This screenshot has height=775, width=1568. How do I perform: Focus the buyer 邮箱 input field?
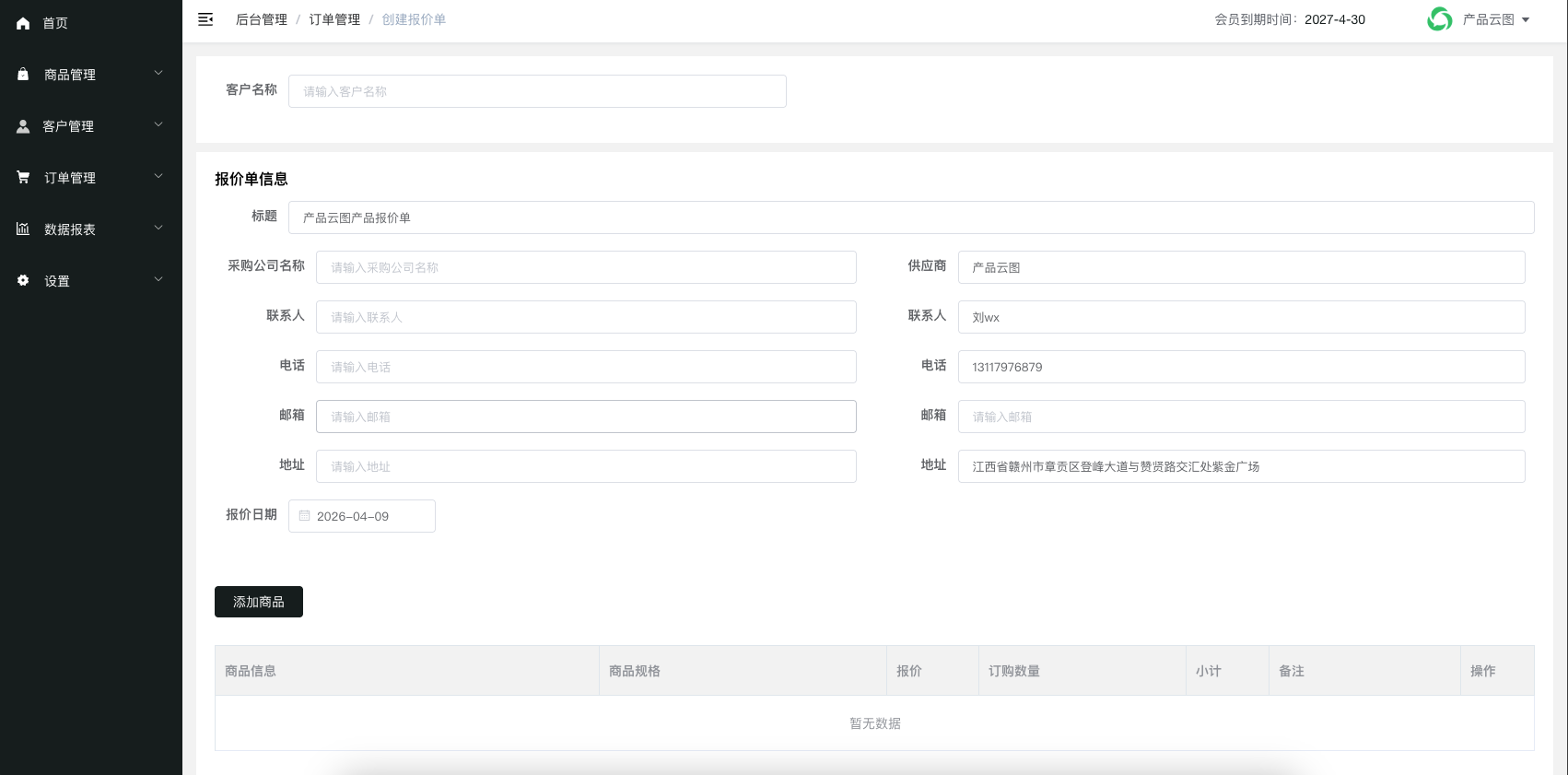pyautogui.click(x=586, y=417)
